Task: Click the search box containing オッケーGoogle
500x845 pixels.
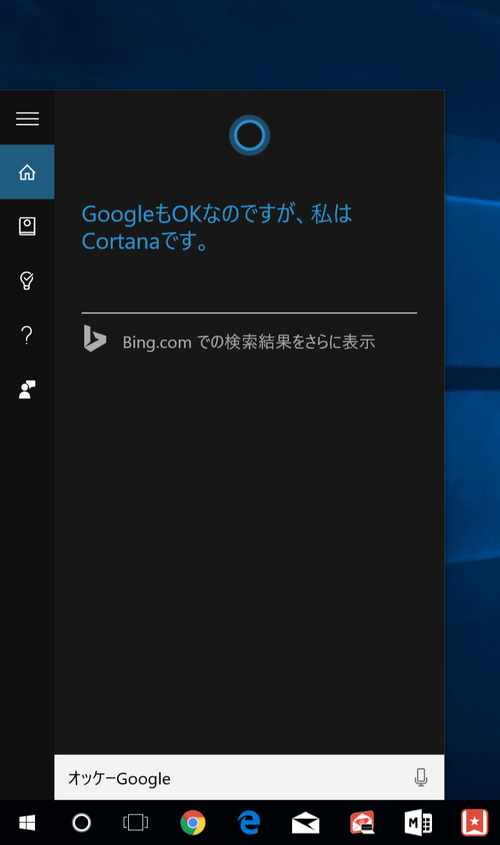Action: coord(249,777)
